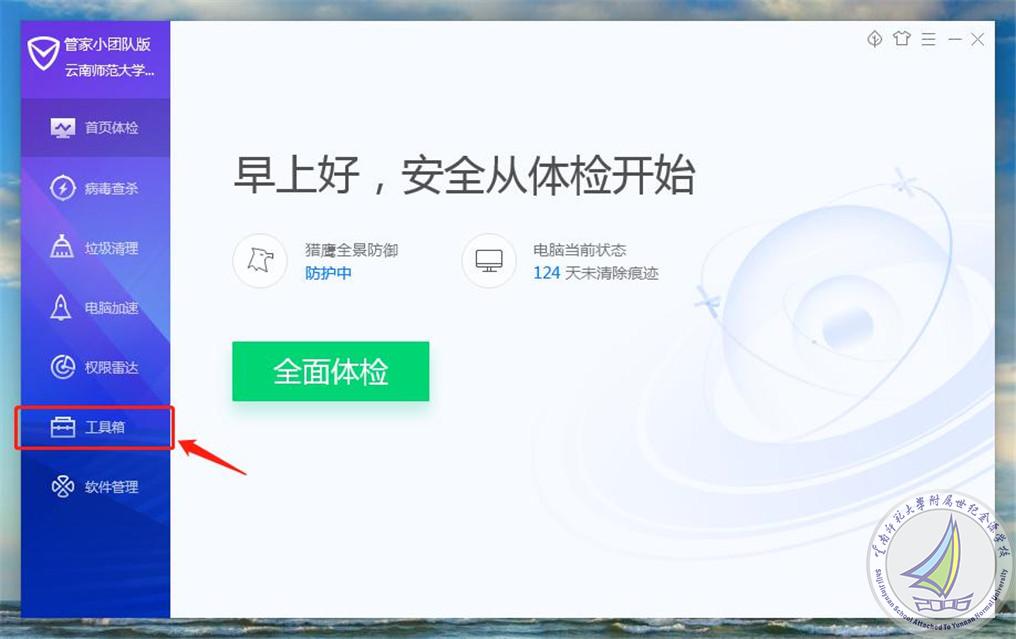1016x639 pixels.
Task: Open the main hamburger menu
Action: coord(929,40)
